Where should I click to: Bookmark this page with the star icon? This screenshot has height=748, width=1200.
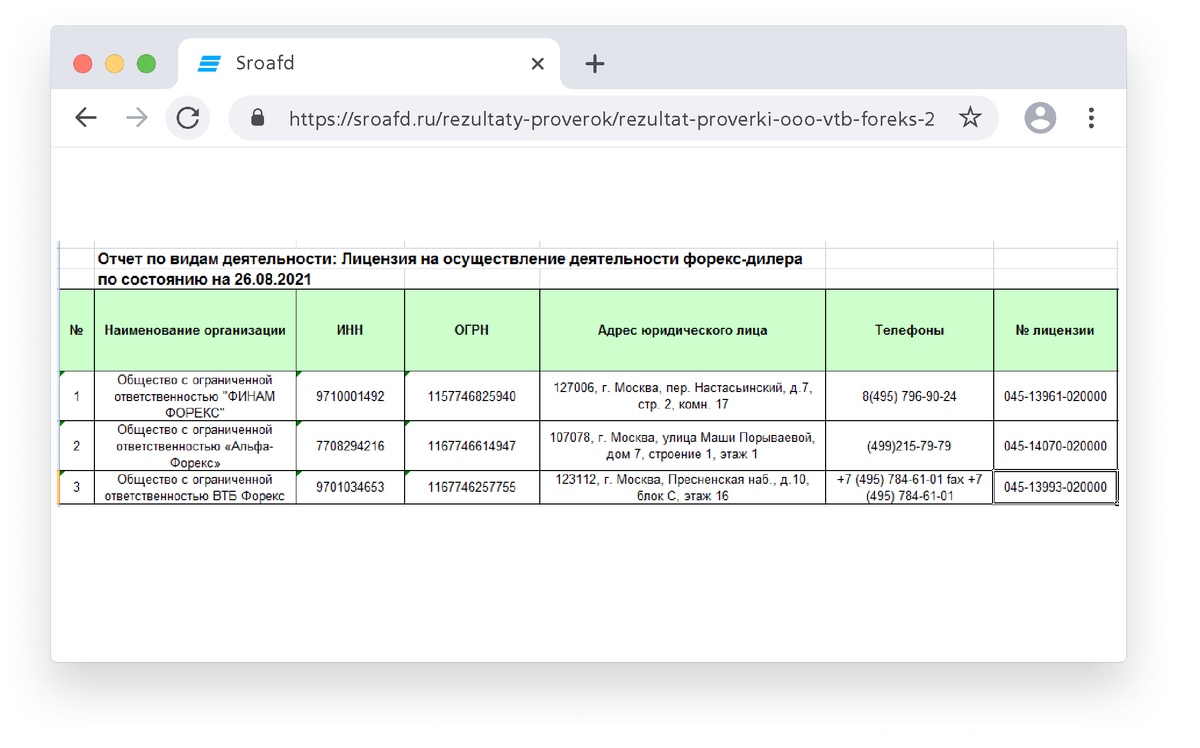(x=970, y=118)
